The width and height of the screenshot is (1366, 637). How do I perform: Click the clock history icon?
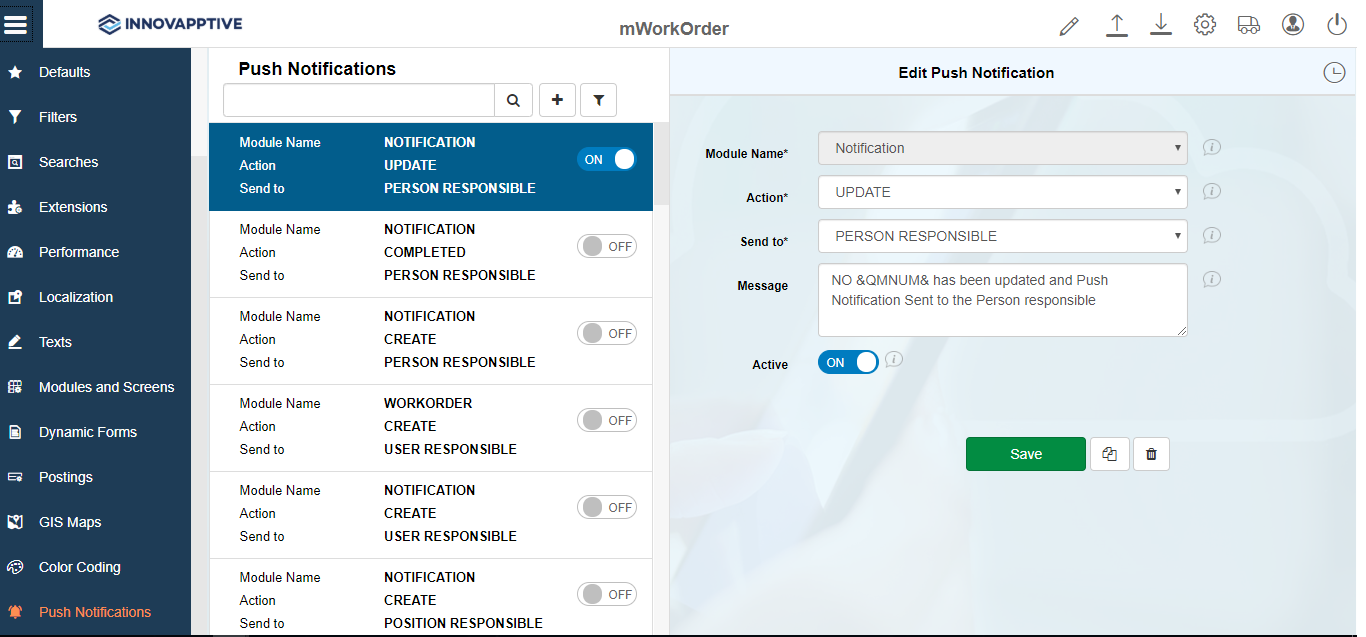pyautogui.click(x=1334, y=72)
